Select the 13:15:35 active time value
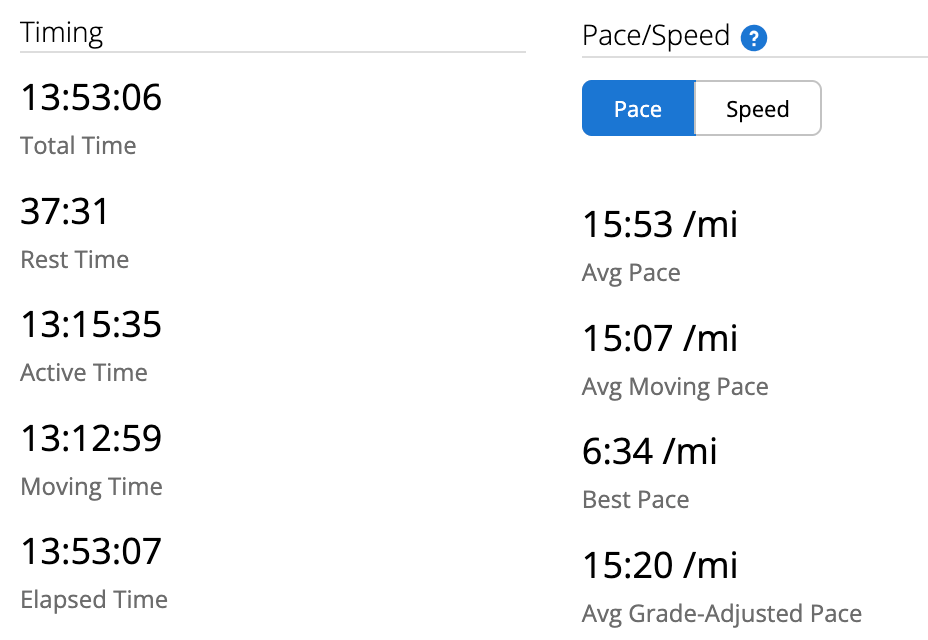The width and height of the screenshot is (928, 640). click(x=91, y=325)
